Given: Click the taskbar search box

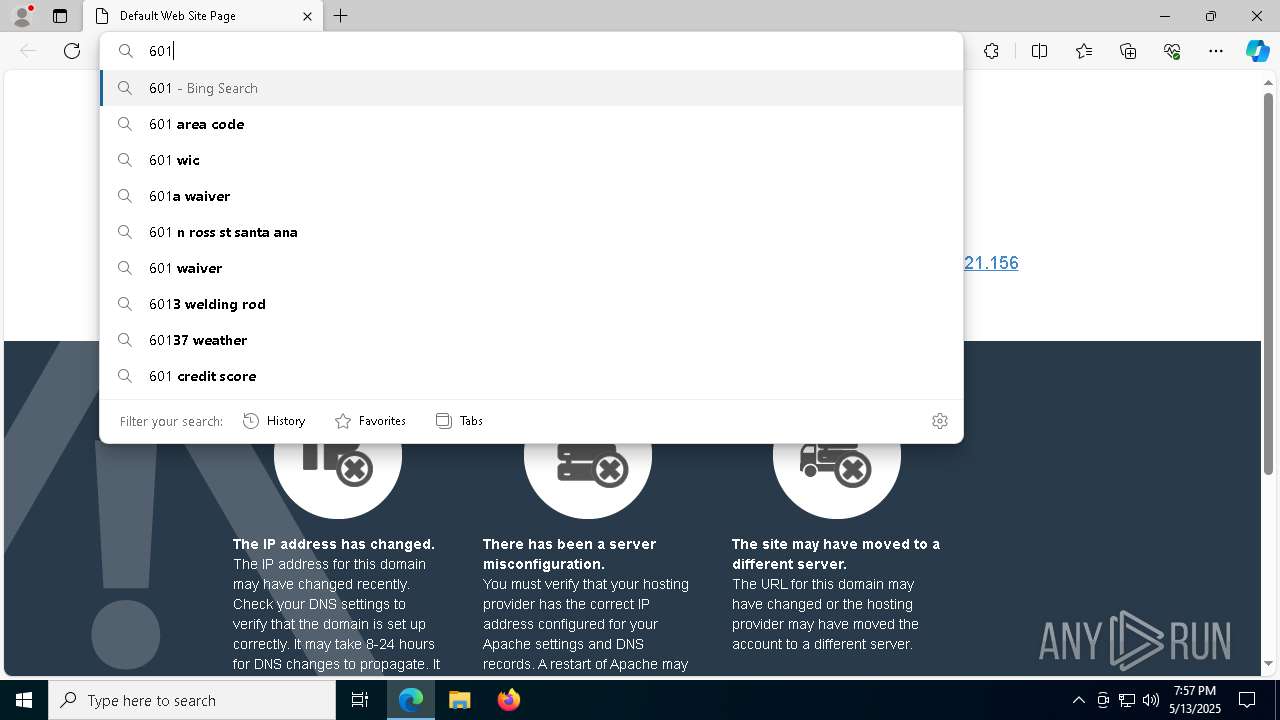Looking at the screenshot, I should point(192,700).
